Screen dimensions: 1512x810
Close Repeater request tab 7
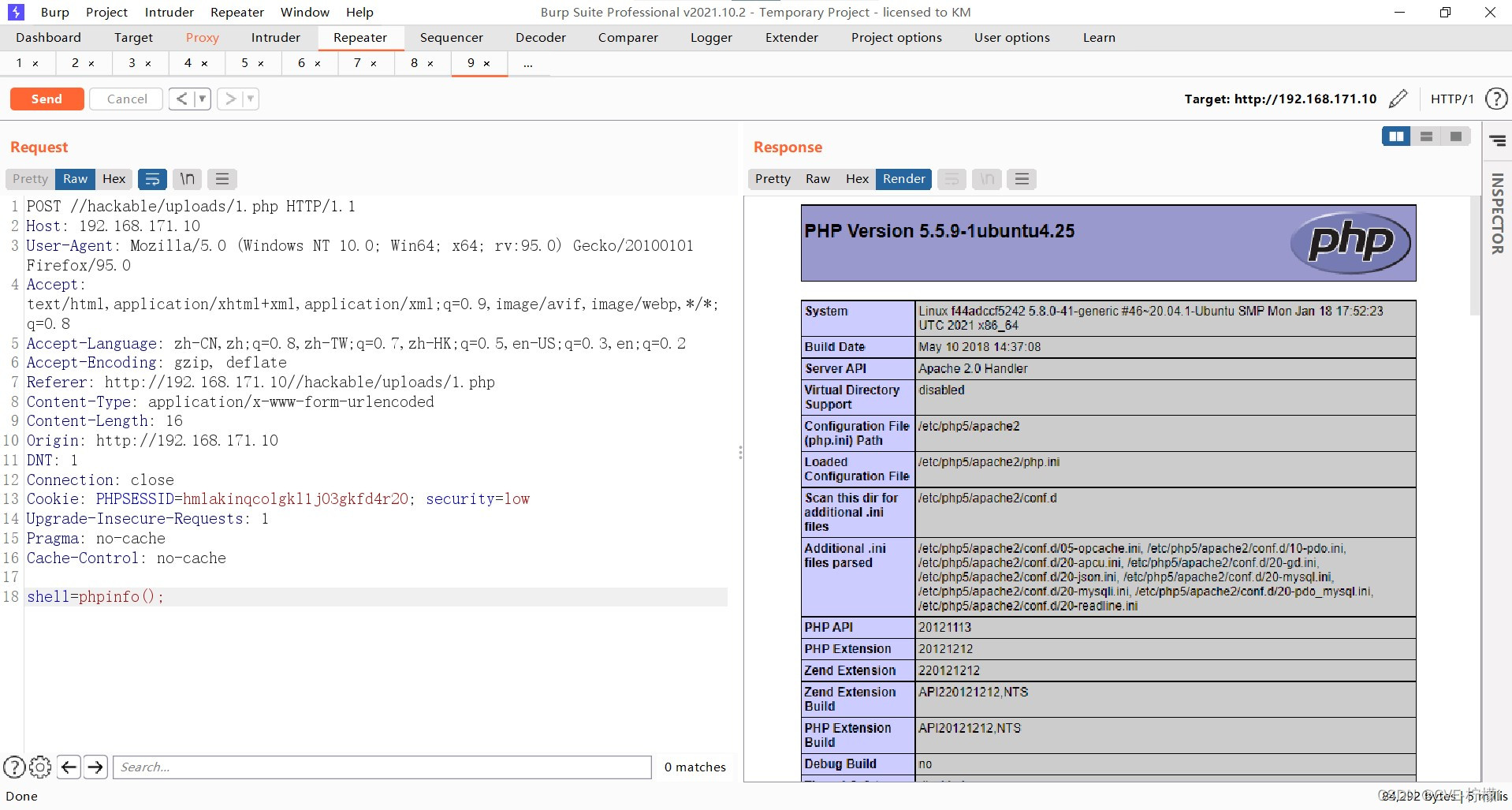(374, 63)
